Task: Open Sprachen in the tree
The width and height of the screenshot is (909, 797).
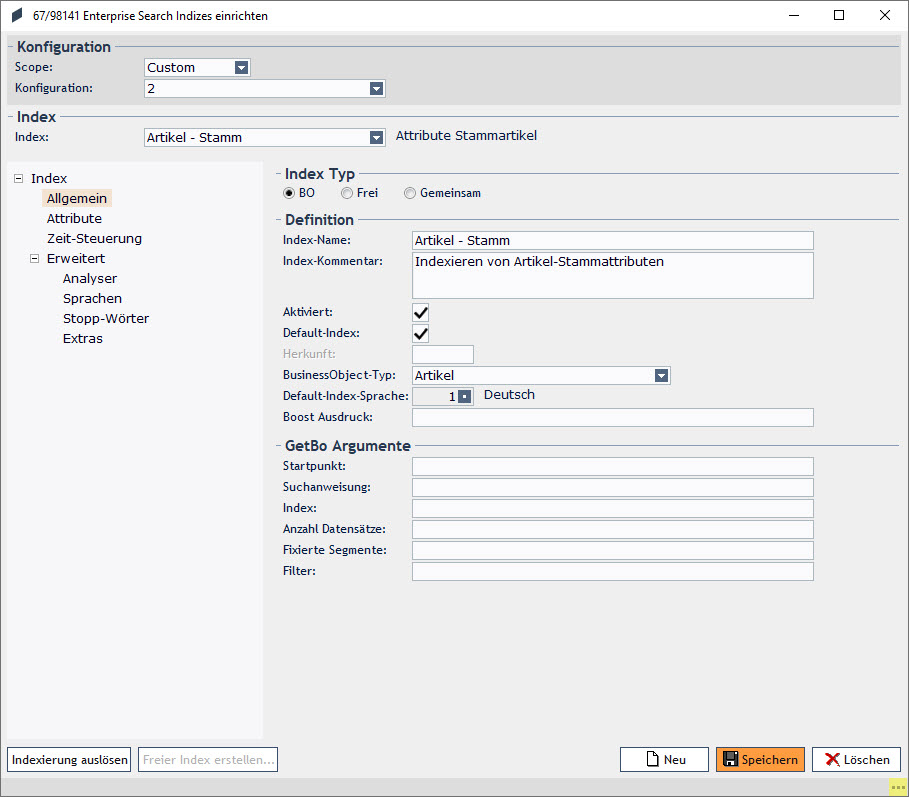Action: point(92,299)
